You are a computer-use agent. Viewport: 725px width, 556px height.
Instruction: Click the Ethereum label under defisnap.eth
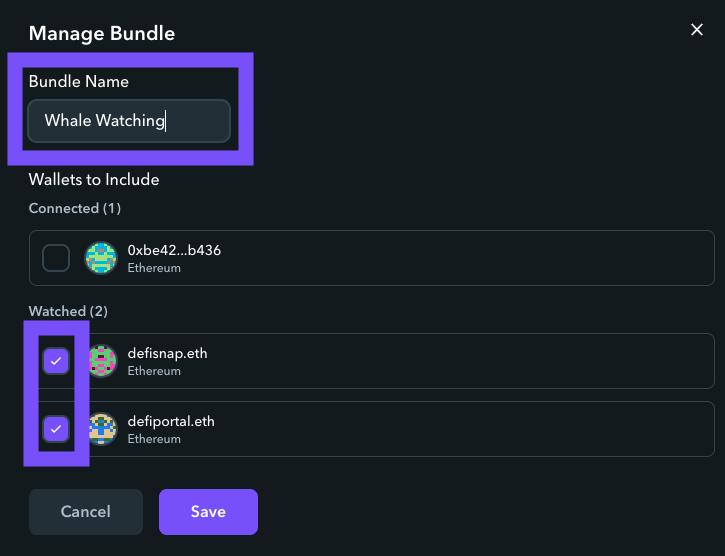click(154, 371)
